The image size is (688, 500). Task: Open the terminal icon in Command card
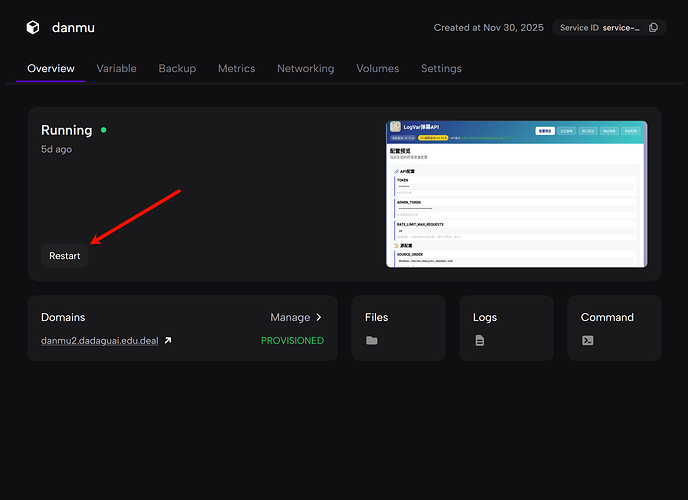point(588,341)
